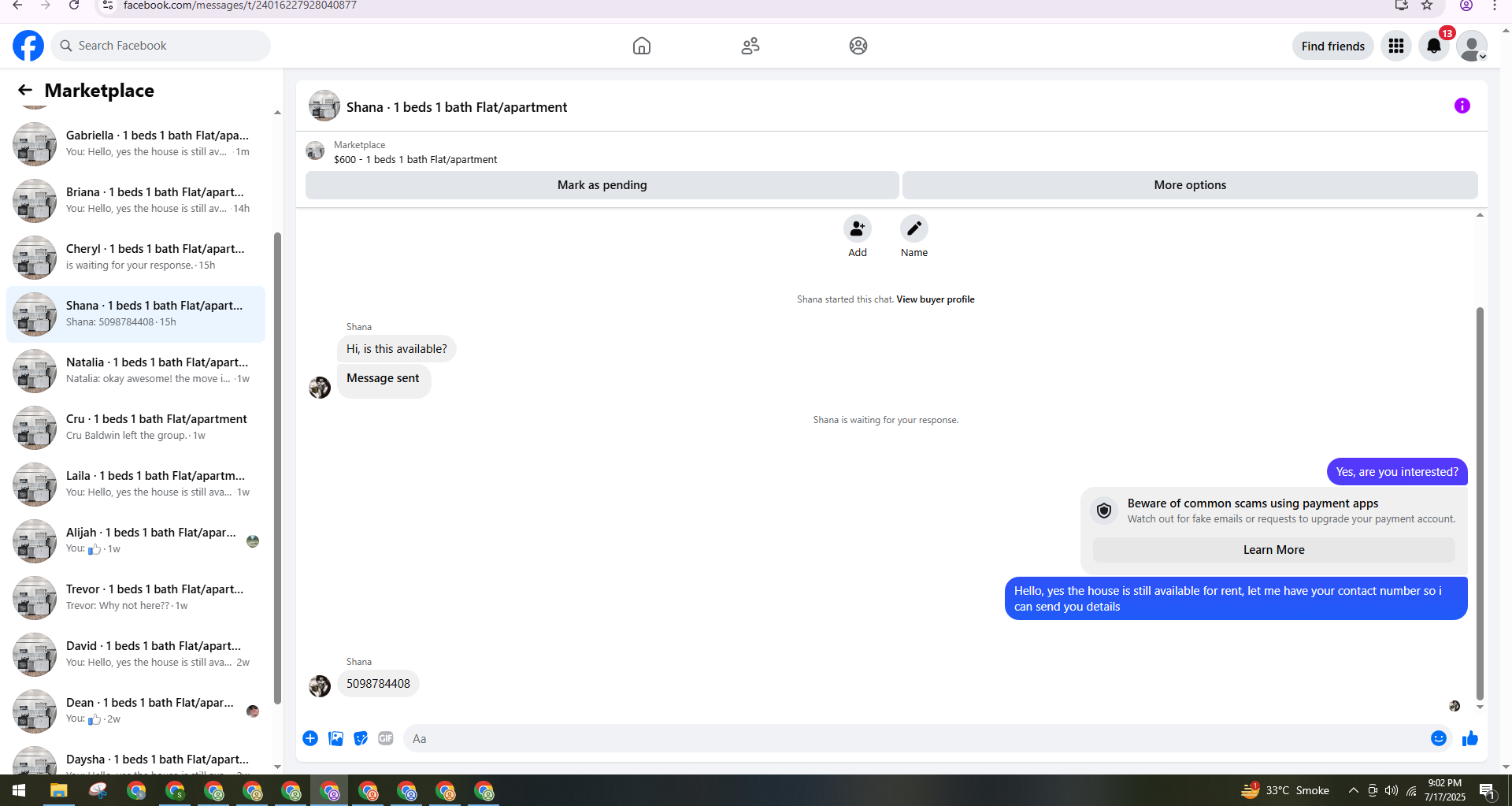Open More options for the listing

pyautogui.click(x=1190, y=185)
